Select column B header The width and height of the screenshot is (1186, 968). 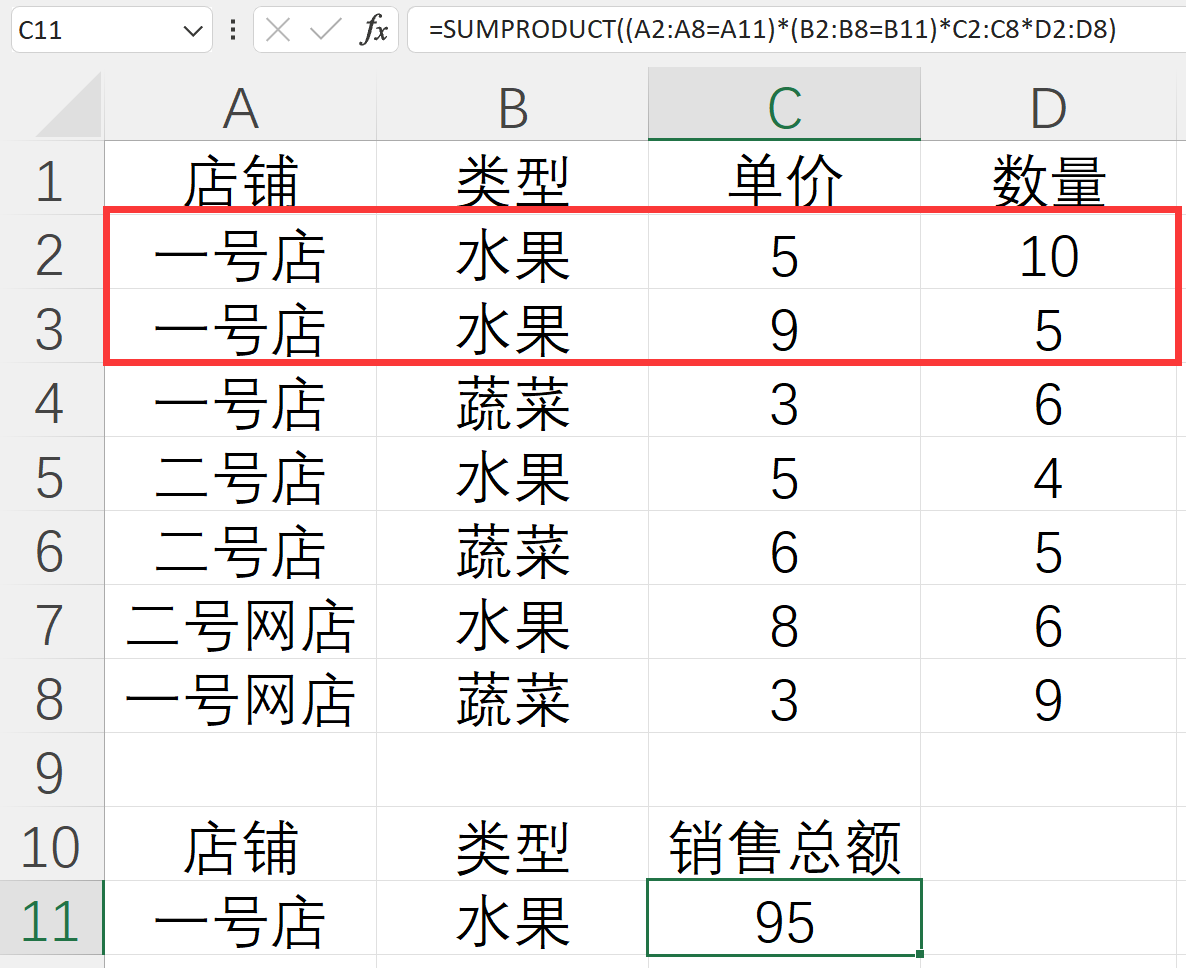click(x=513, y=108)
